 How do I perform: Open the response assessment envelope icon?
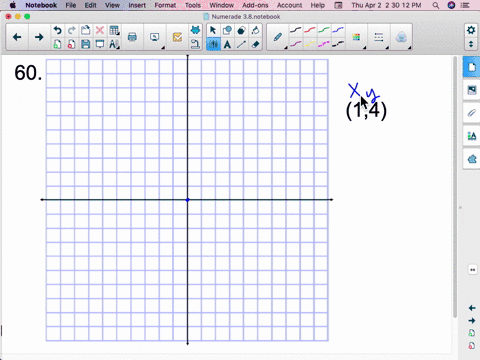pos(177,37)
